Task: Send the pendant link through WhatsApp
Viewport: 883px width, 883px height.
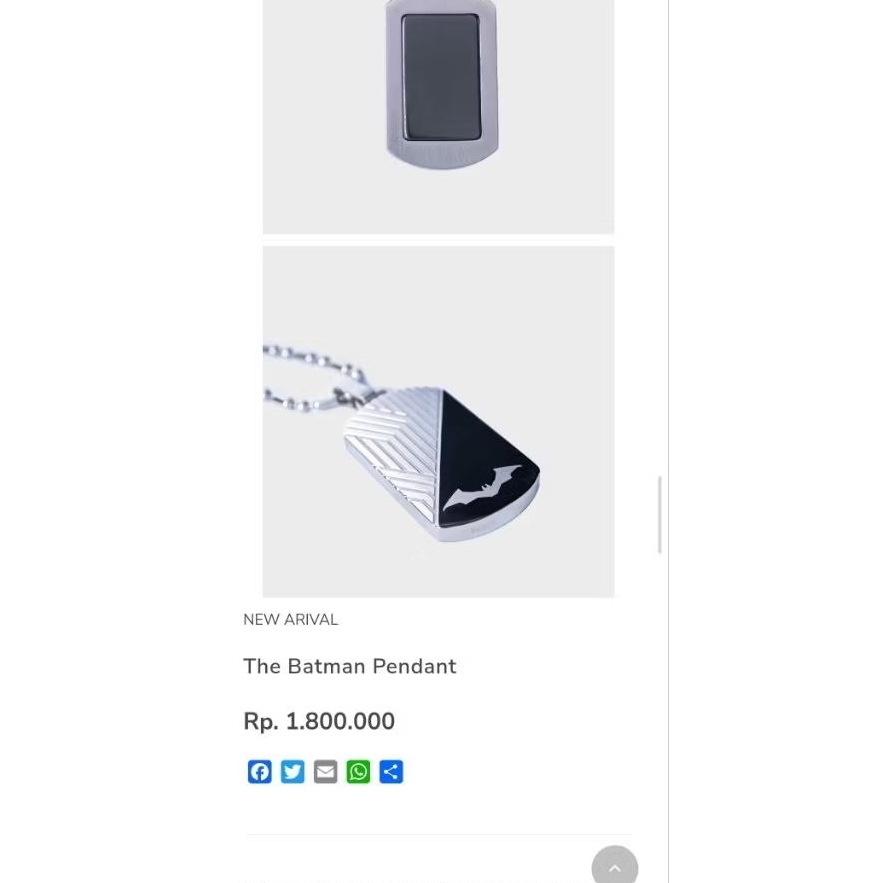Action: tap(358, 771)
